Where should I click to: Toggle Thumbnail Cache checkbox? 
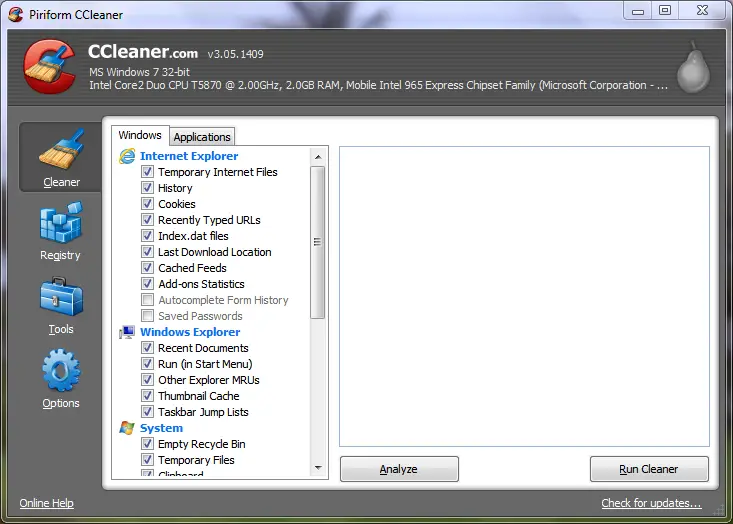(147, 395)
